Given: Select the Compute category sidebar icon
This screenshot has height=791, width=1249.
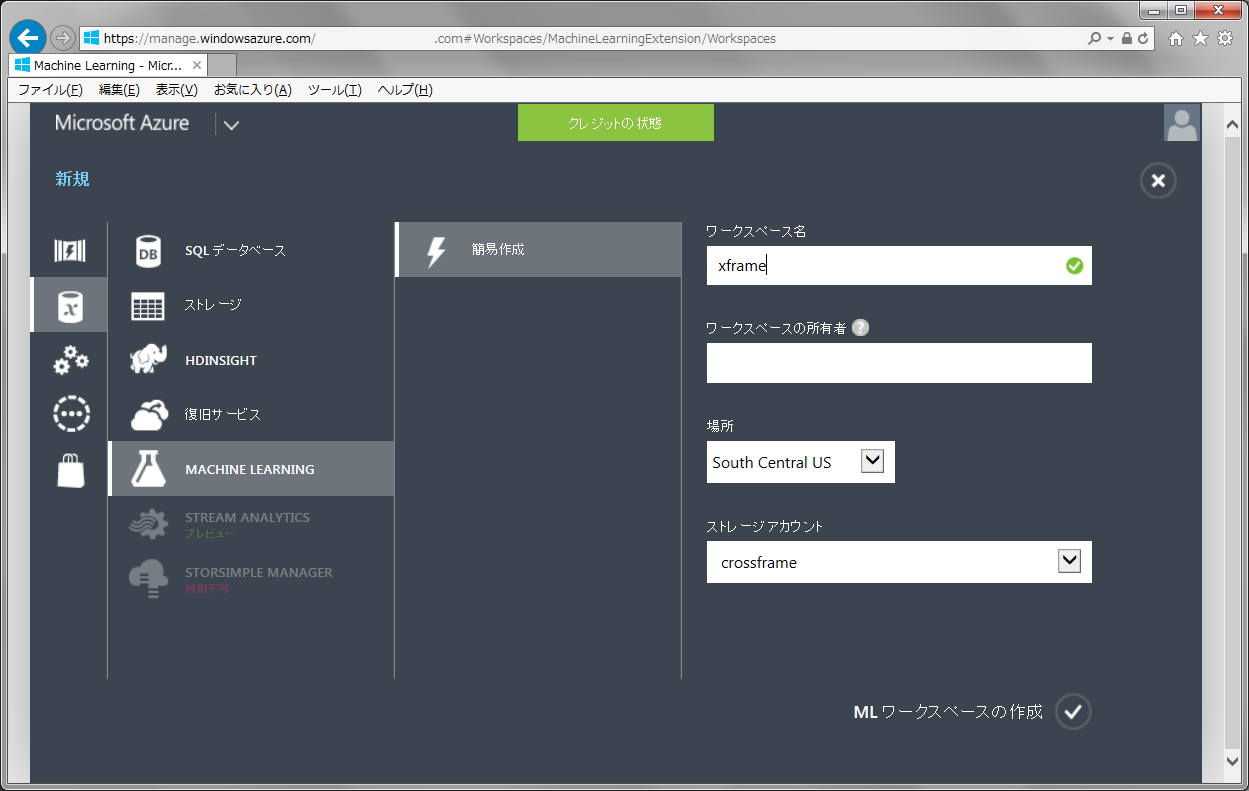Looking at the screenshot, I should coord(69,250).
